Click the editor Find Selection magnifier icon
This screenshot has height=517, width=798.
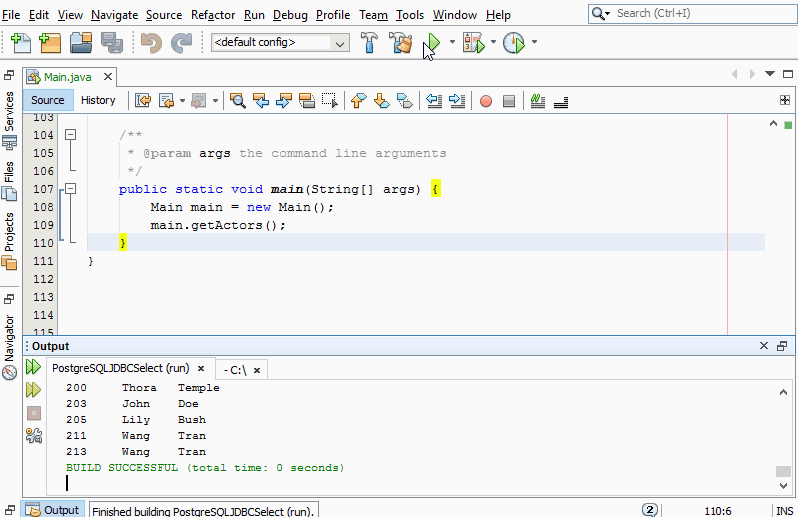tap(238, 100)
